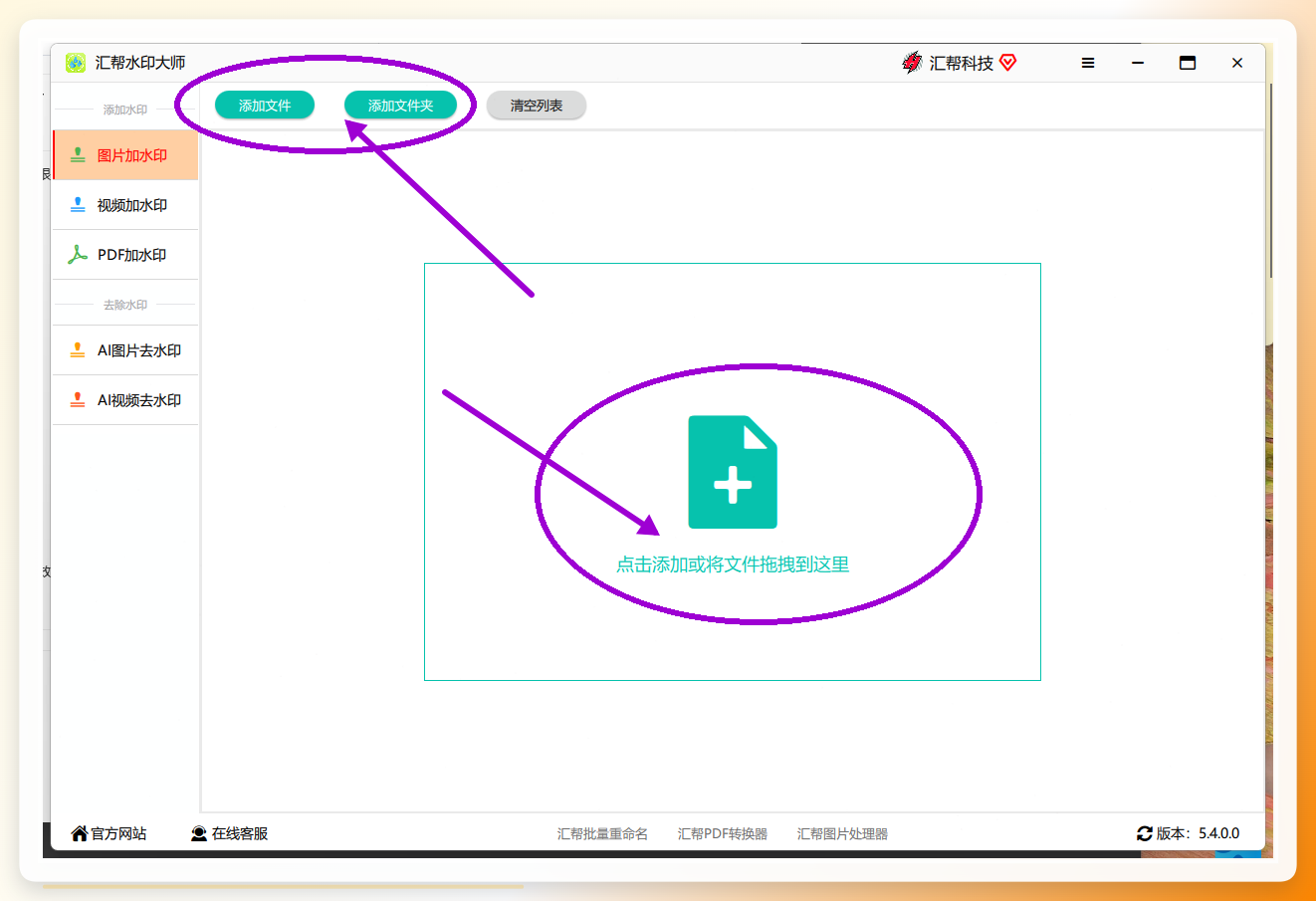
Task: Open the 汇帮PDF转换器 link
Action: (723, 834)
